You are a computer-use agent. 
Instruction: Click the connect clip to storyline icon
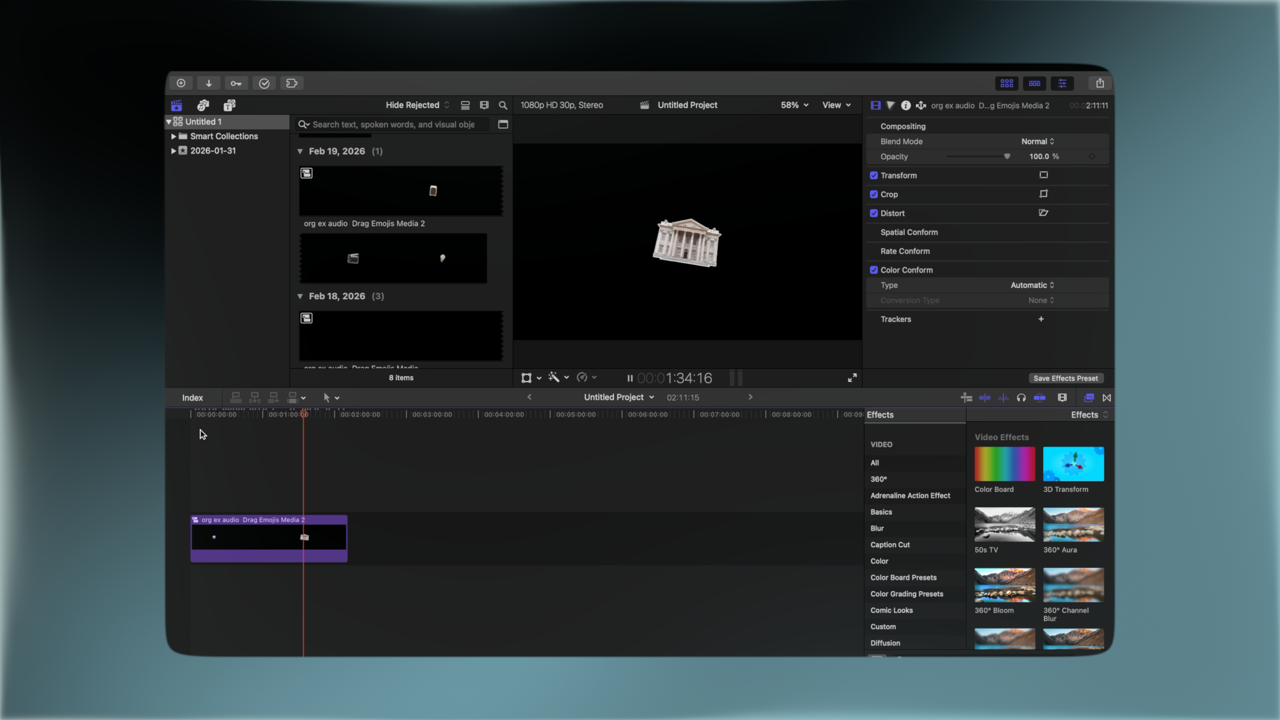[236, 398]
